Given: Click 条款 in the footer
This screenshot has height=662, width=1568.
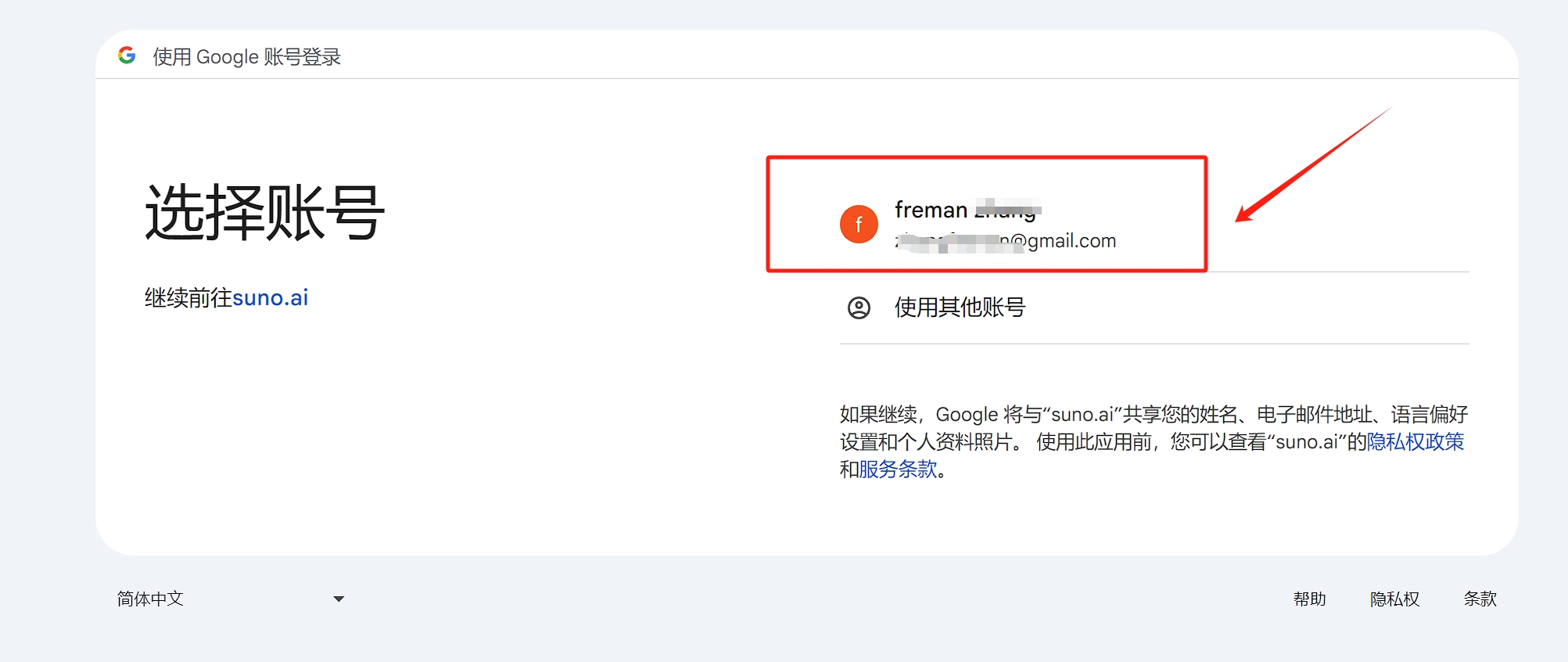Looking at the screenshot, I should (1480, 599).
